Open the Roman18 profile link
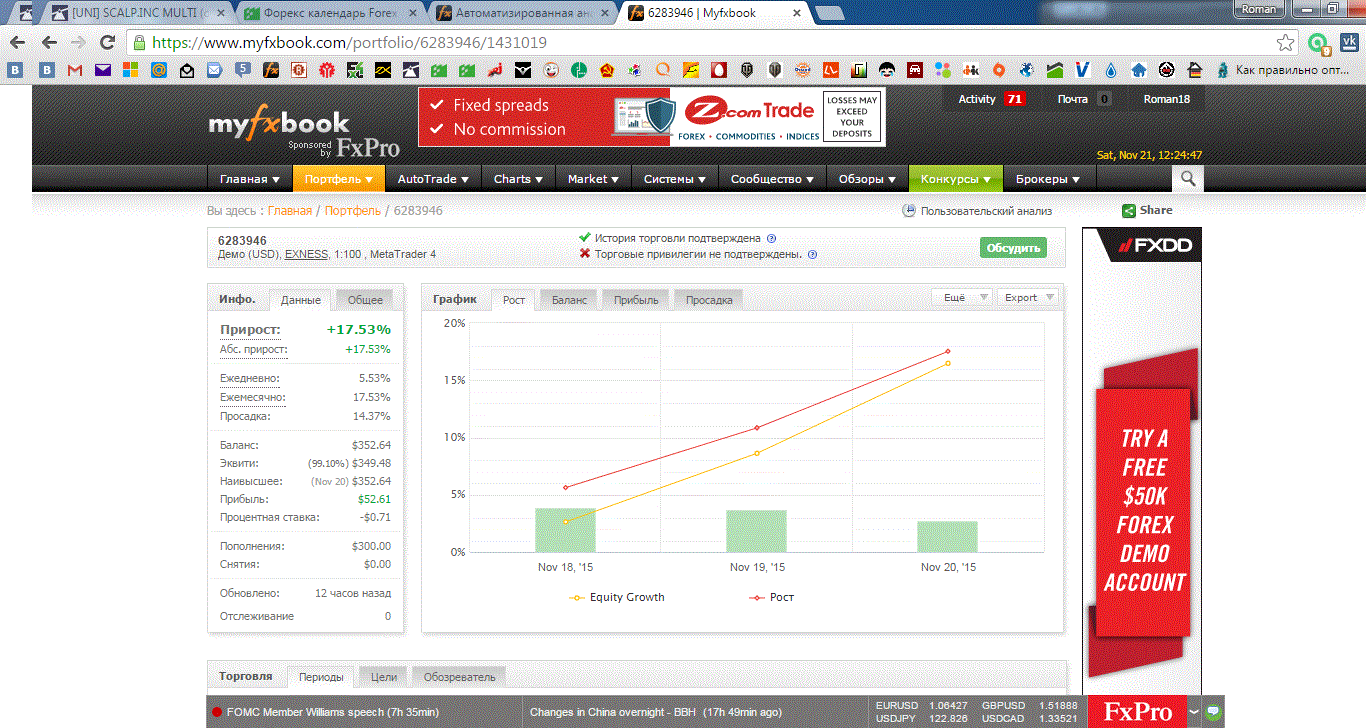This screenshot has height=728, width=1366. 1167,99
